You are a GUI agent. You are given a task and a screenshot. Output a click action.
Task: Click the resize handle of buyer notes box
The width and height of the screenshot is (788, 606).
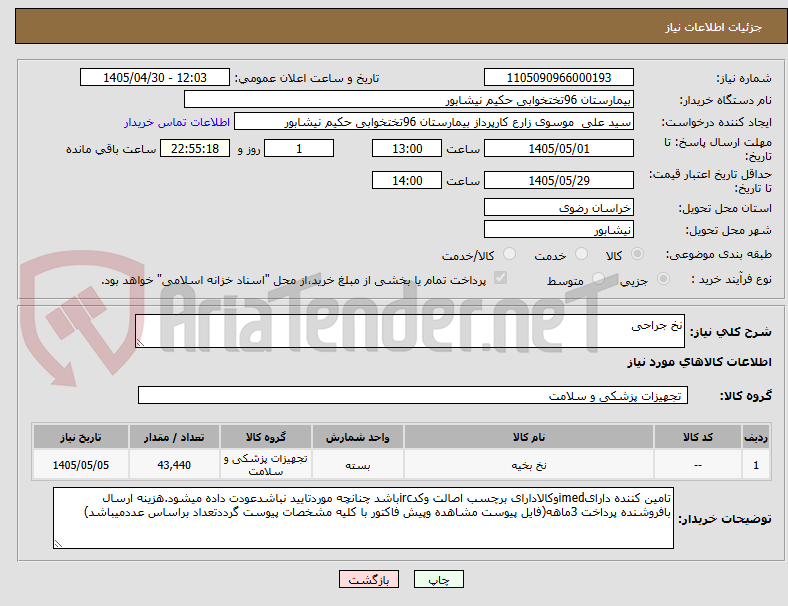58,544
